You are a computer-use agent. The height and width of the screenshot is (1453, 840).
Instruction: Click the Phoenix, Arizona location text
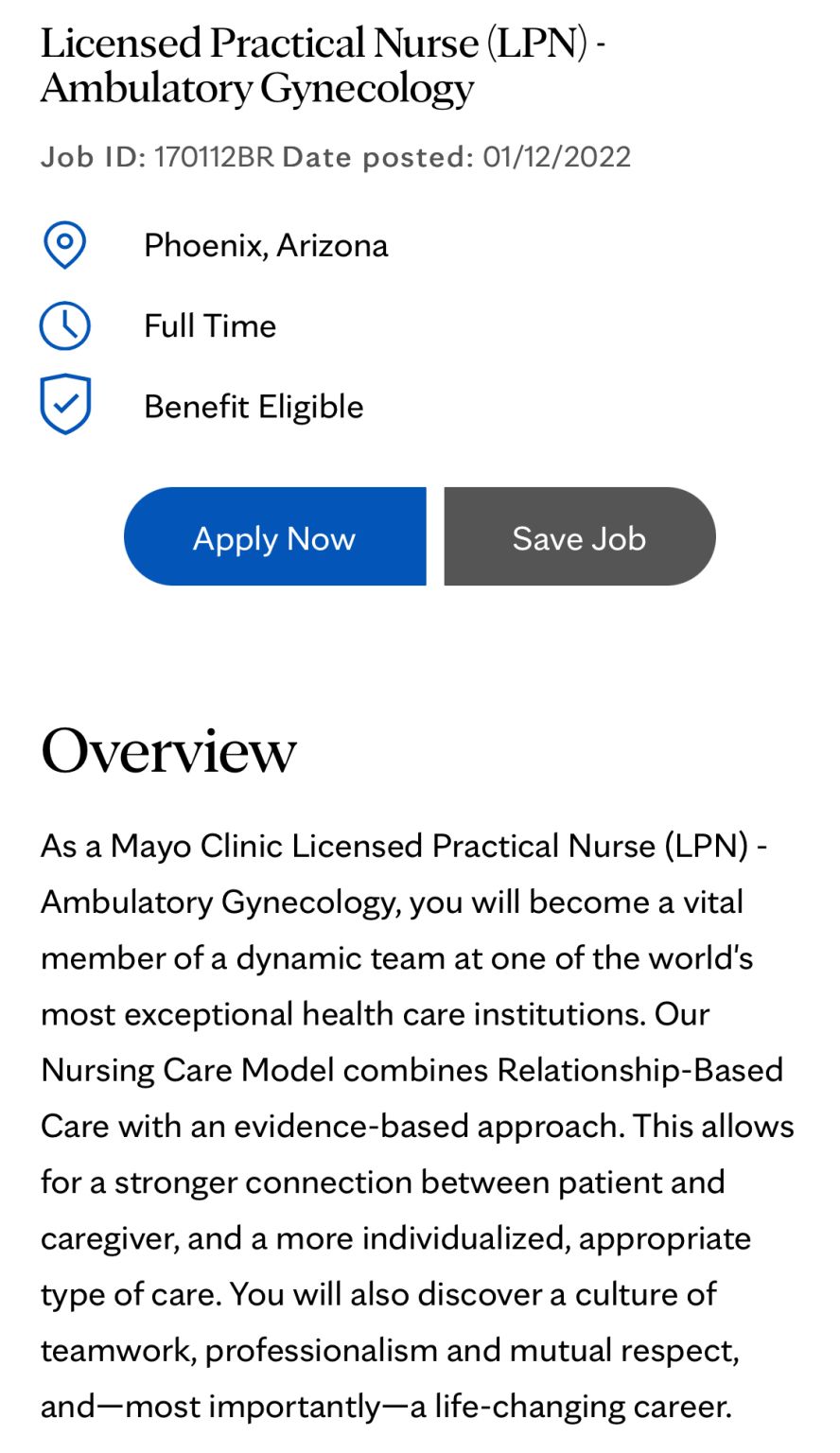coord(266,246)
